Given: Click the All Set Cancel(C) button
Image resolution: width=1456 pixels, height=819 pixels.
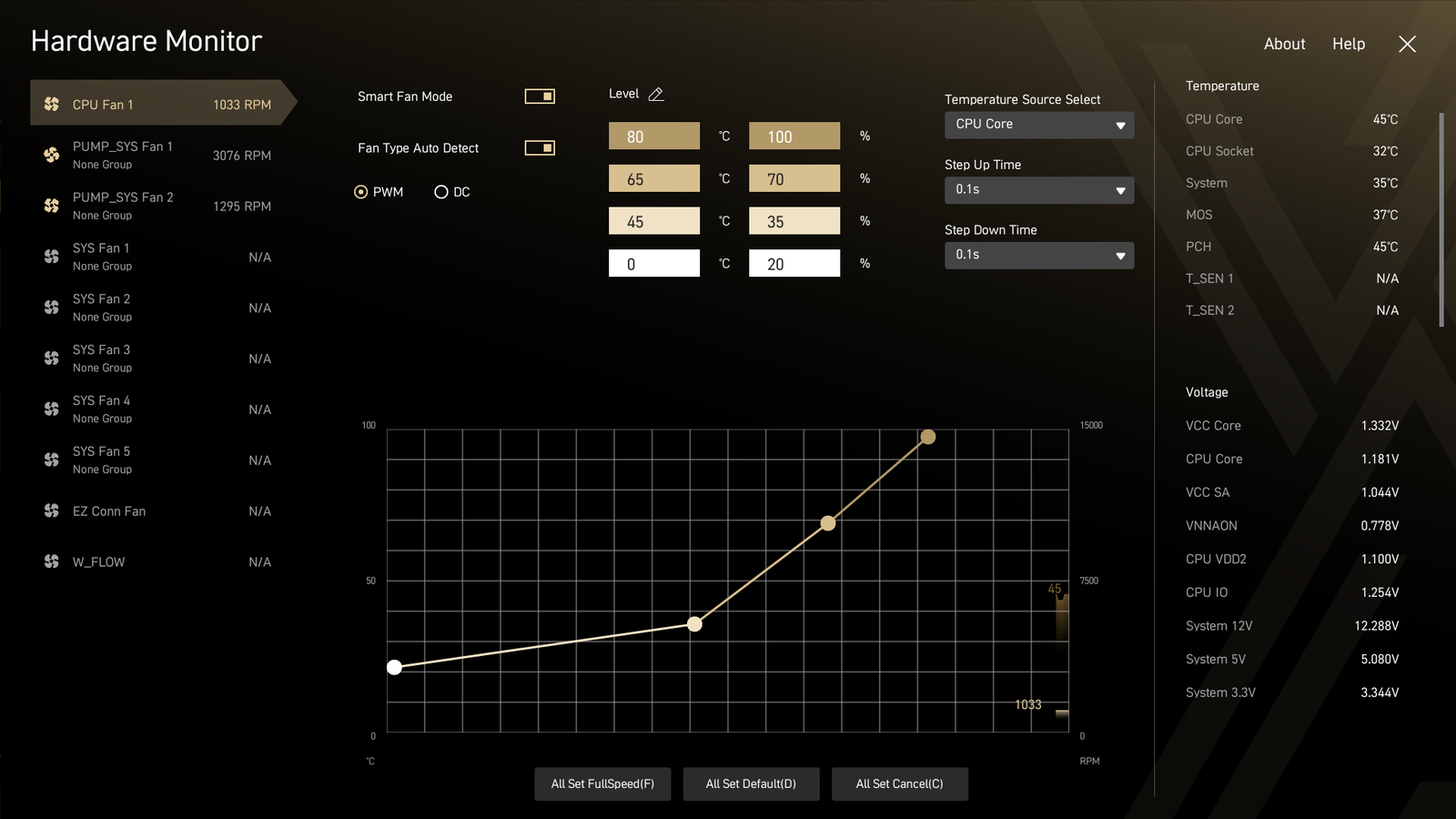Looking at the screenshot, I should (x=899, y=784).
